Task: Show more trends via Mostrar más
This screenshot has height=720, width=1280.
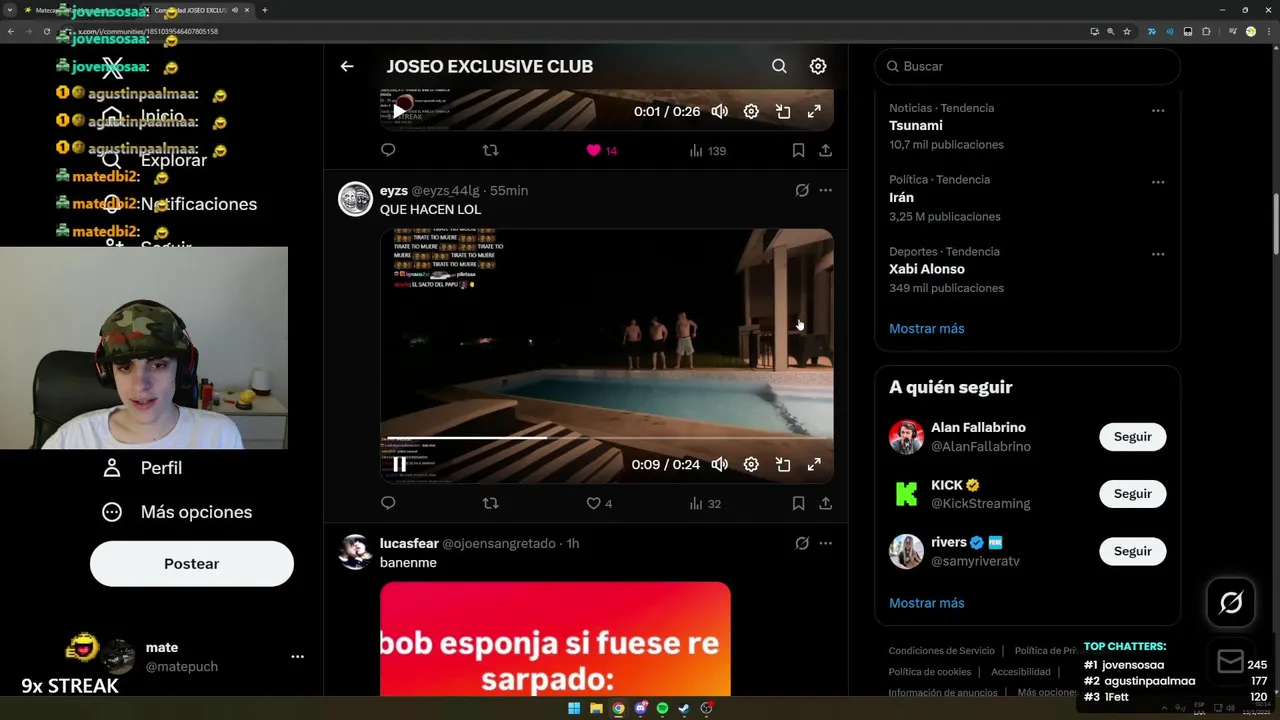Action: 927,328
